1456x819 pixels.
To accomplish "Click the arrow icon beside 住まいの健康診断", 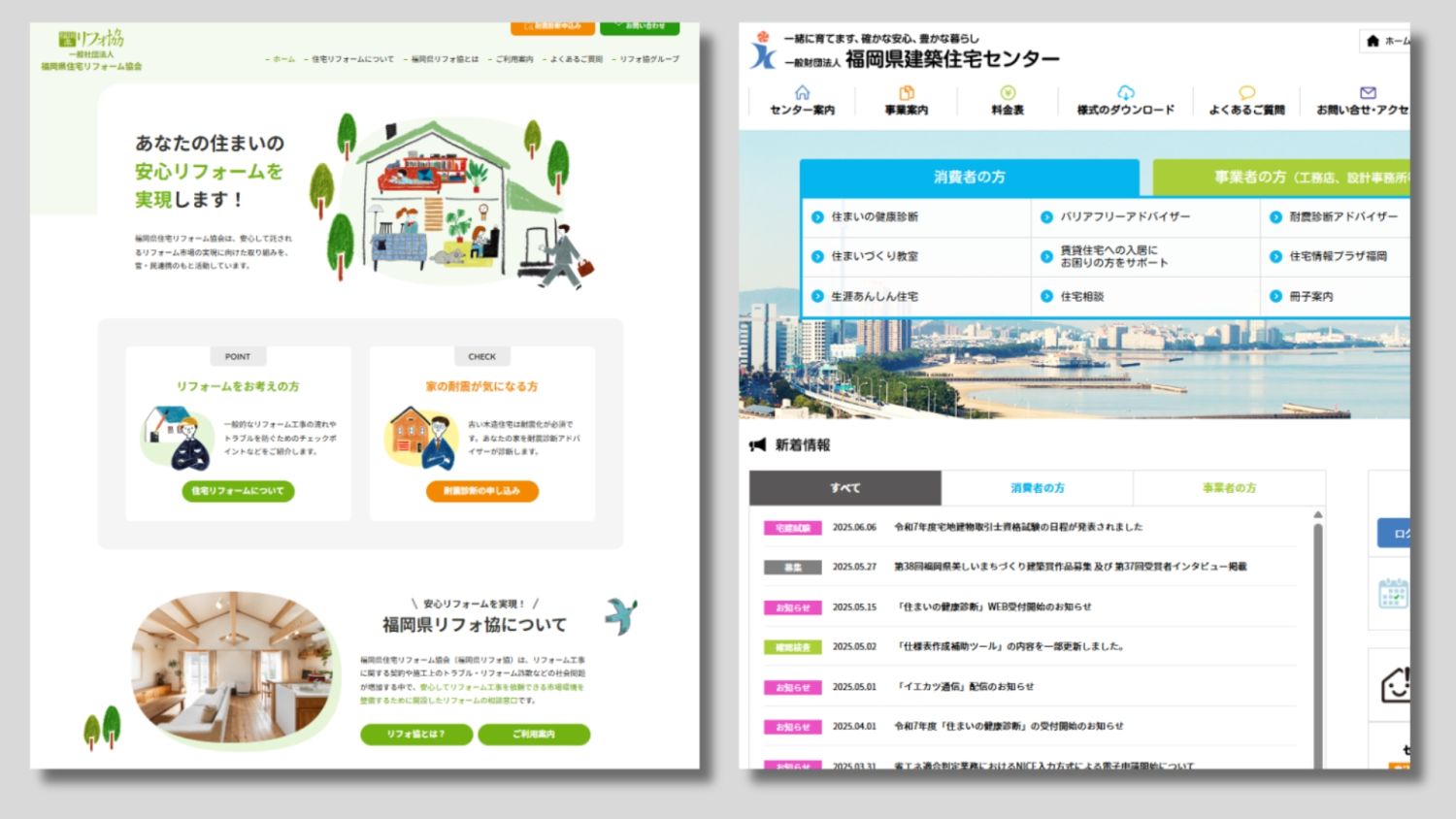I will [817, 216].
